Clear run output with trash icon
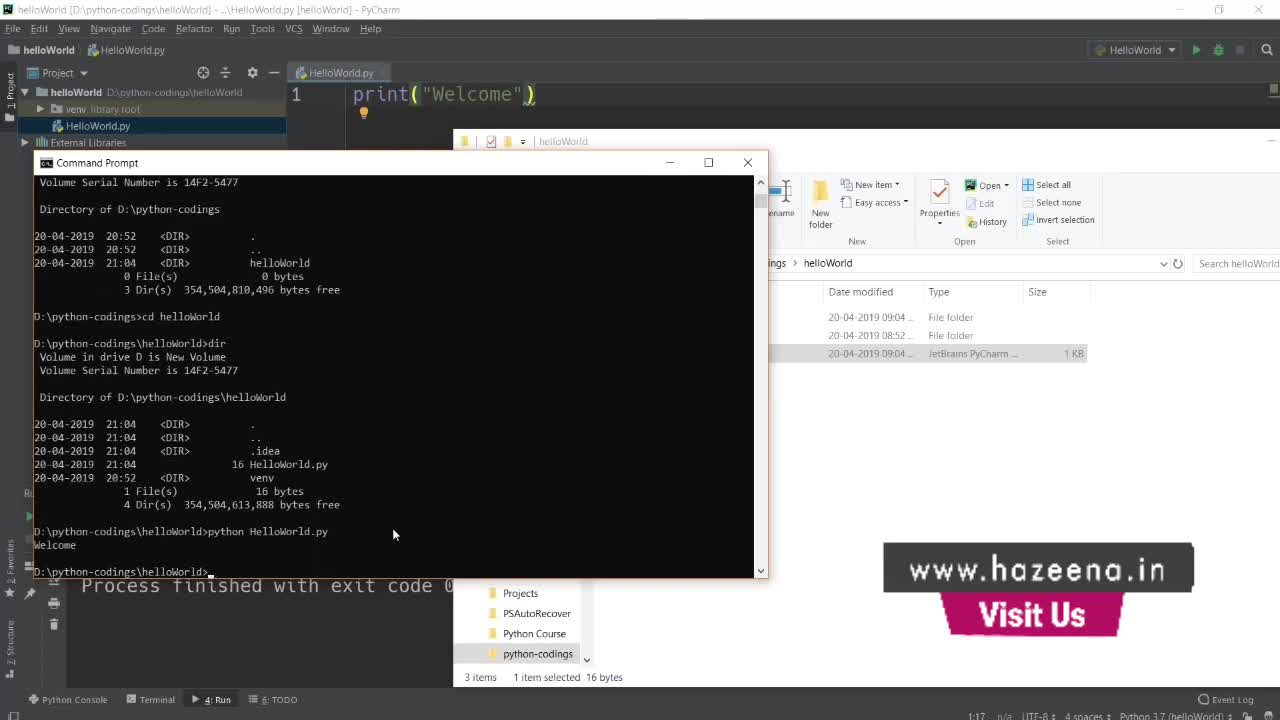 [54, 624]
